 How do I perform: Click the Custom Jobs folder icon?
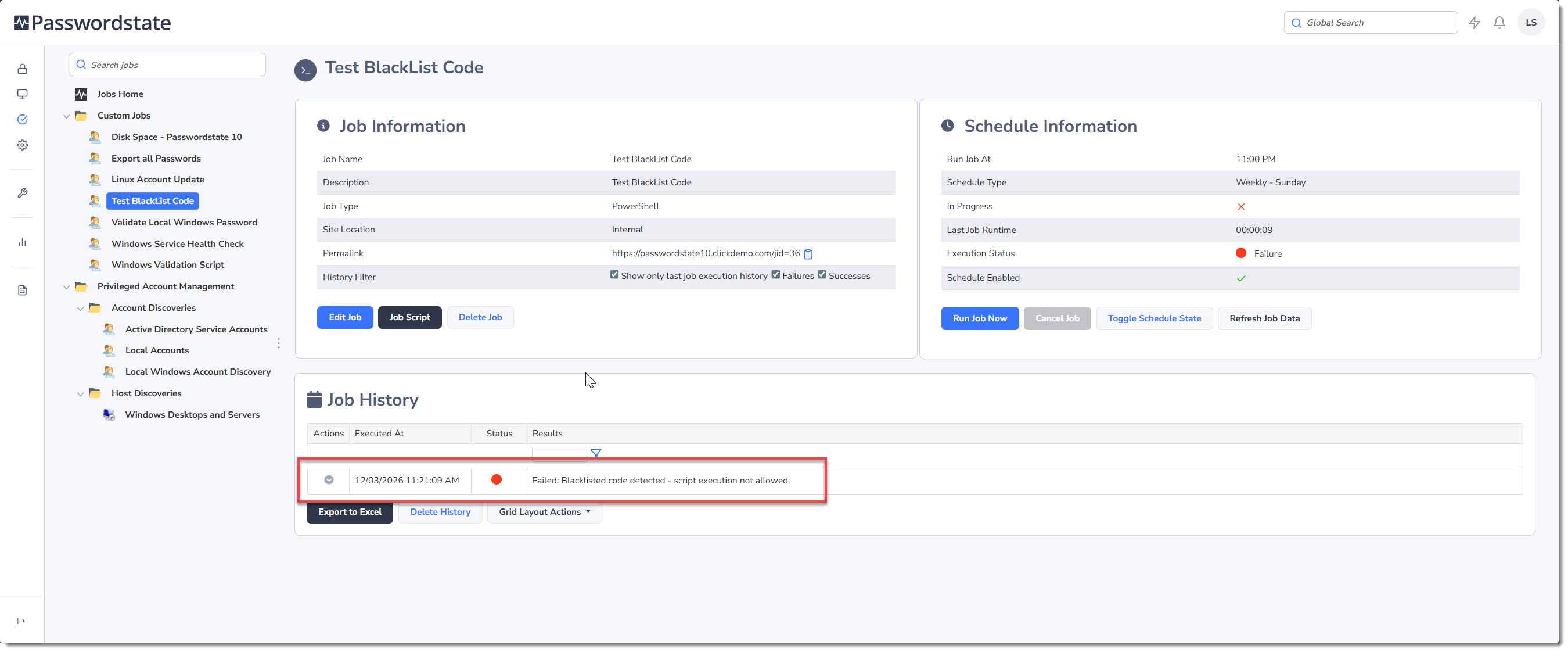tap(81, 116)
